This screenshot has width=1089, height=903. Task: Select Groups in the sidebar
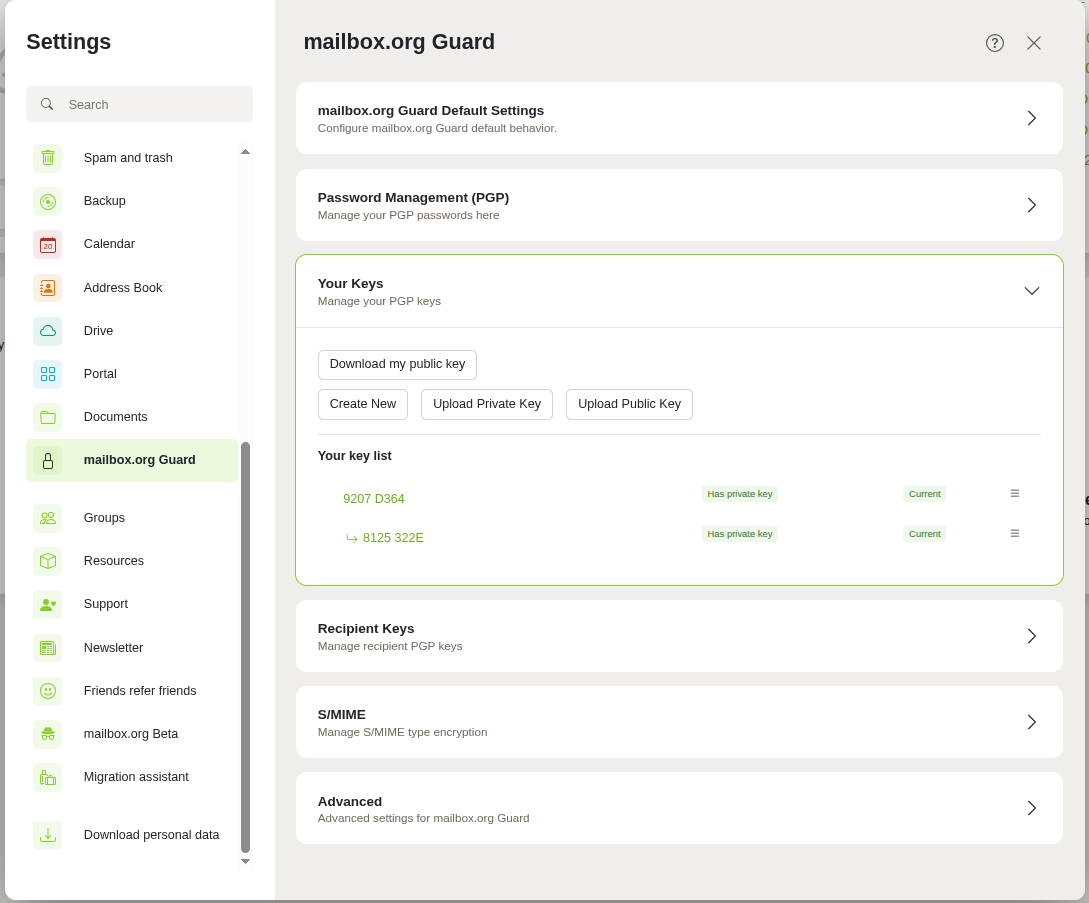132,518
